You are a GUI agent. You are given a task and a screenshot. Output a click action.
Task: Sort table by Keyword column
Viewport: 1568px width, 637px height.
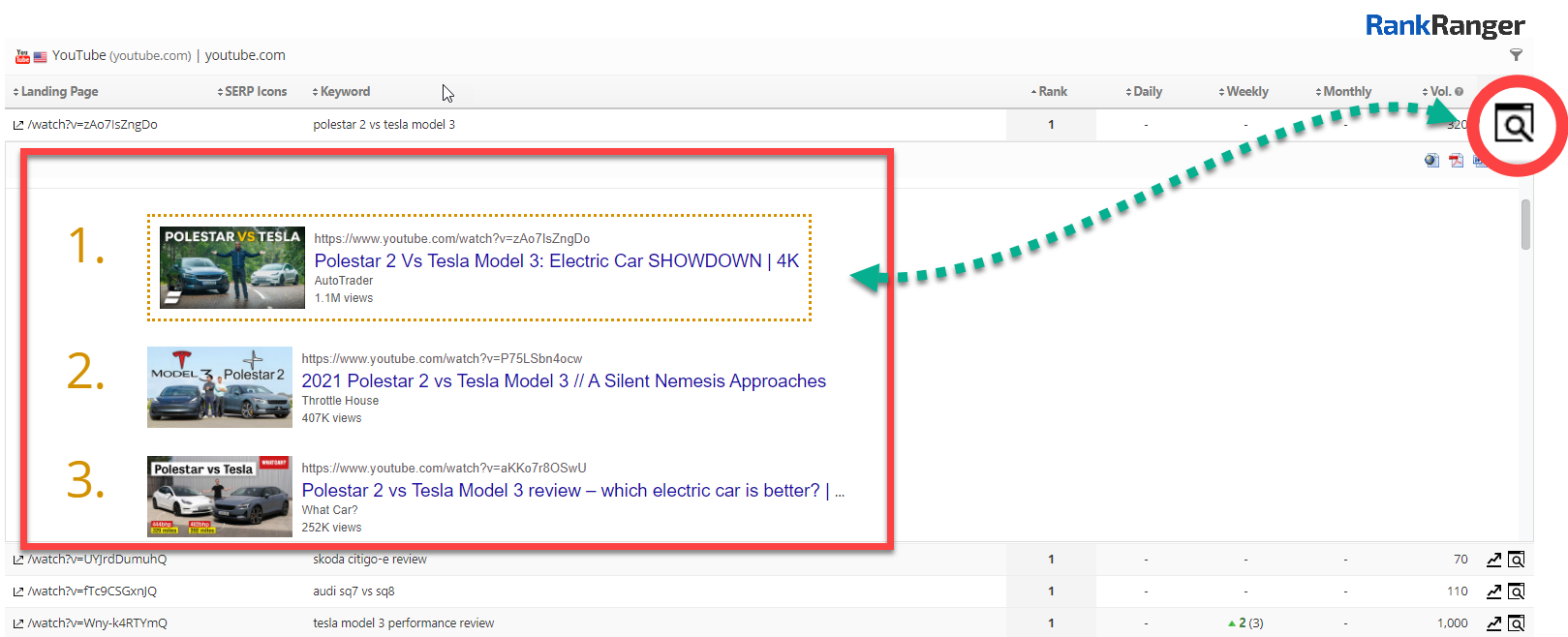[x=341, y=91]
